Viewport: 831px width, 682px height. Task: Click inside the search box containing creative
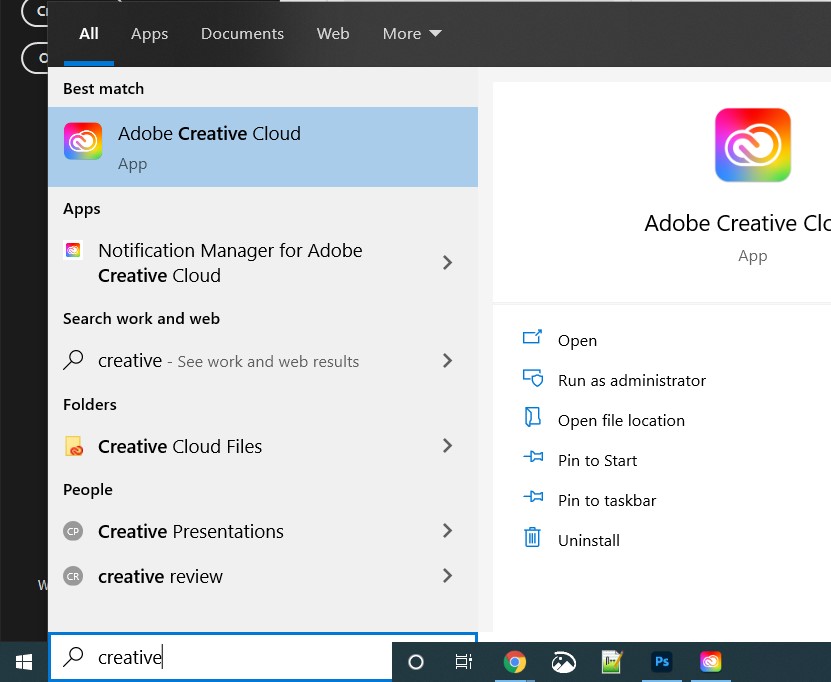222,657
